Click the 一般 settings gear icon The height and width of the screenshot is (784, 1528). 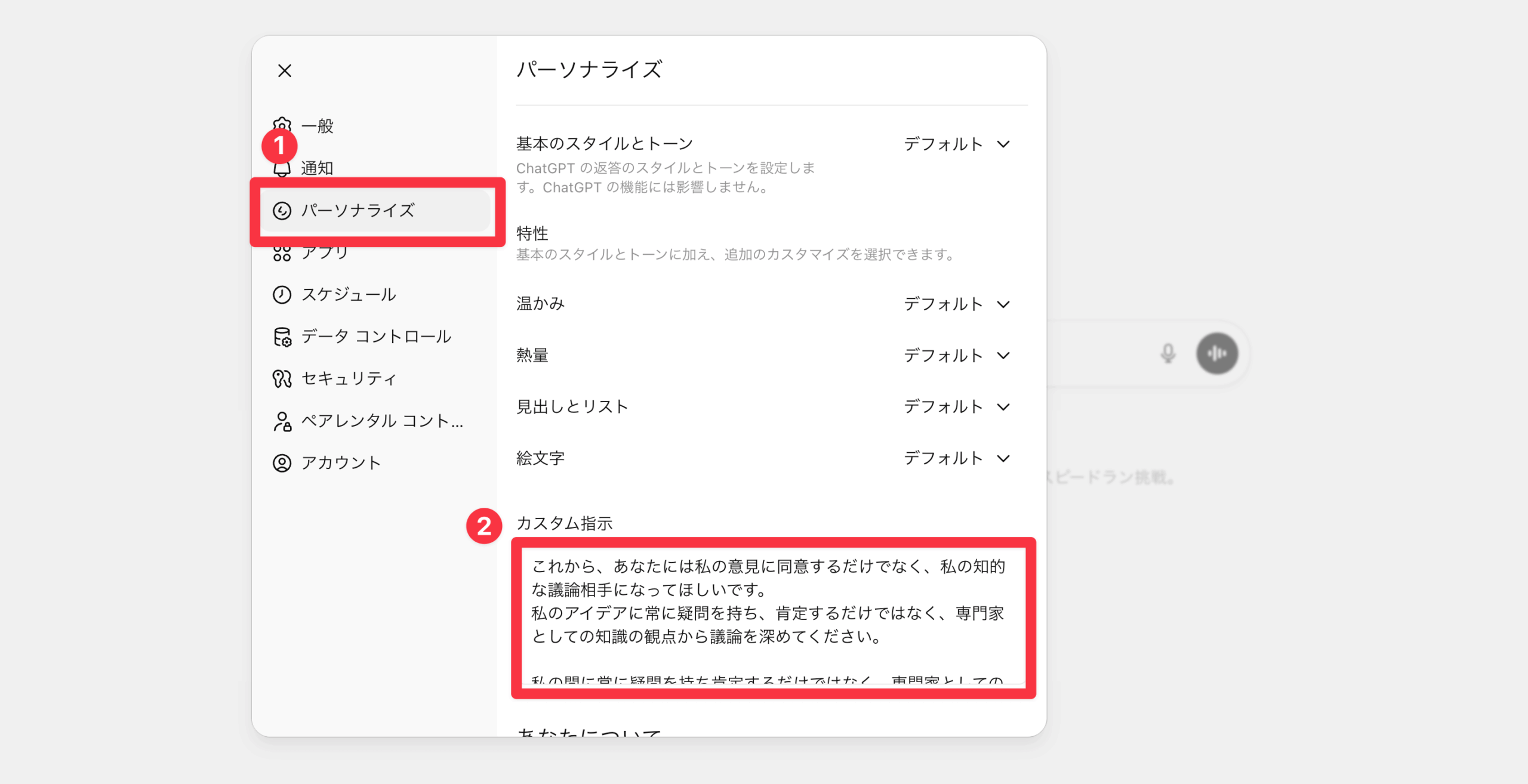282,126
